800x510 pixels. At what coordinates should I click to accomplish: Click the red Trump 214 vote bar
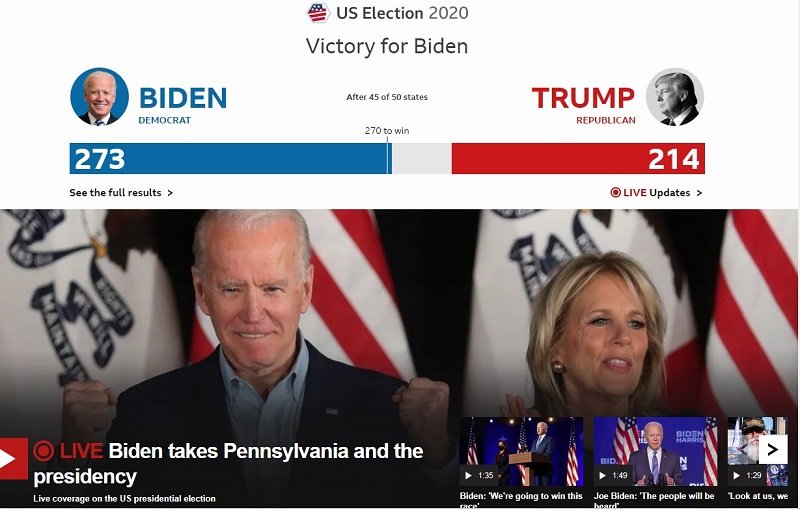tap(578, 159)
